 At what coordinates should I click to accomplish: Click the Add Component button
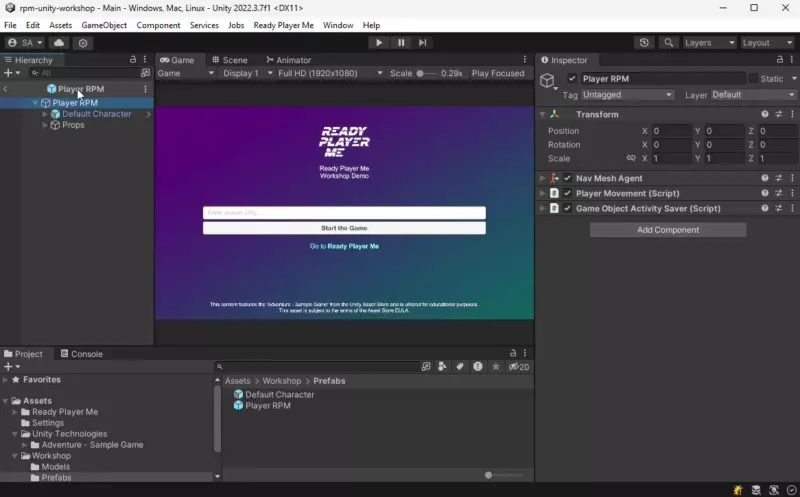(x=668, y=230)
